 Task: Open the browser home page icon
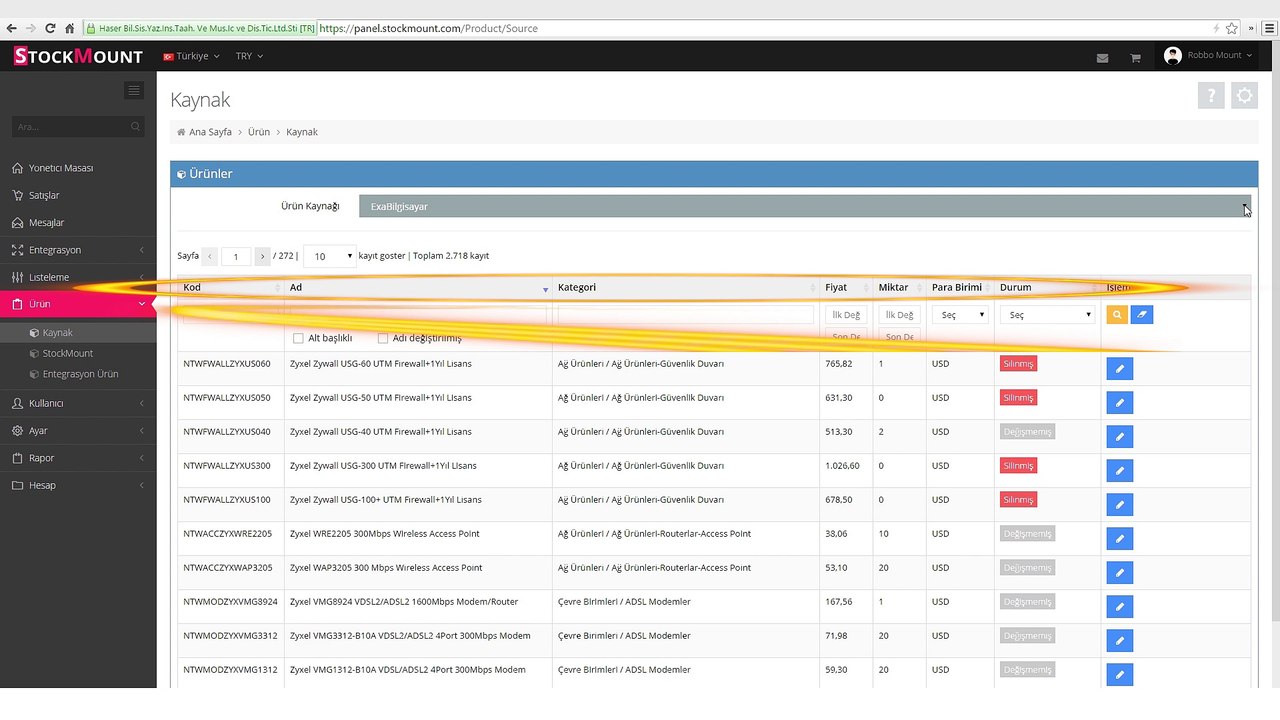[69, 28]
